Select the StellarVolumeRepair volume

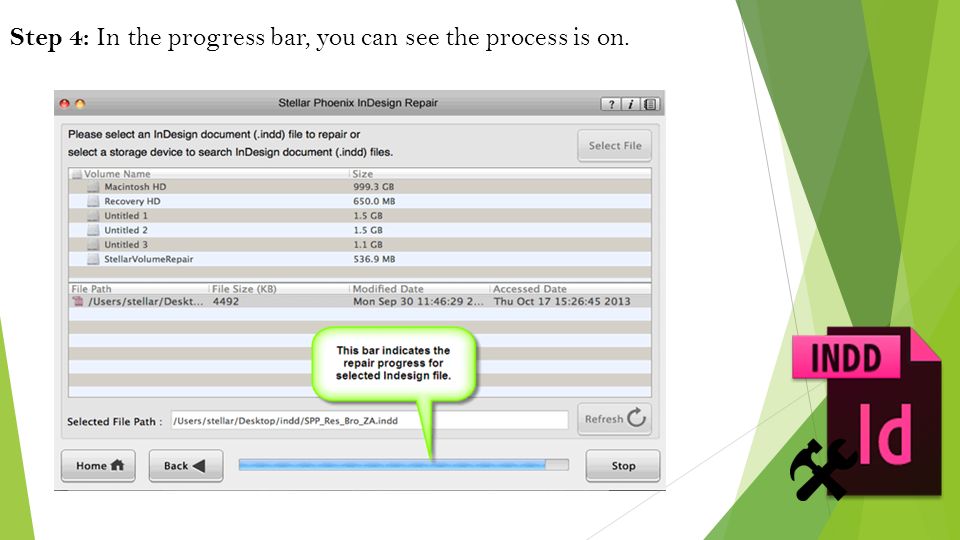(360, 259)
